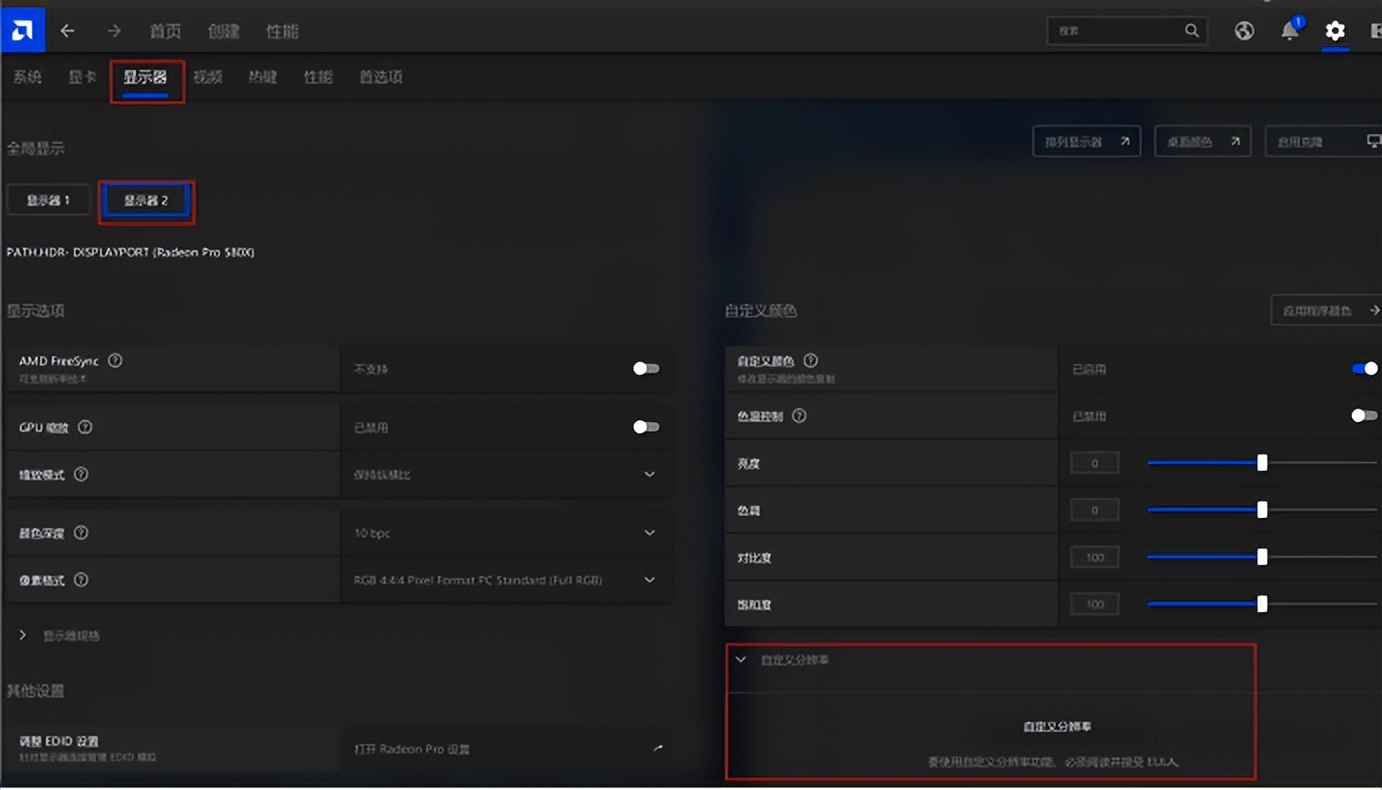Click the 对比度 value input field

click(1094, 556)
